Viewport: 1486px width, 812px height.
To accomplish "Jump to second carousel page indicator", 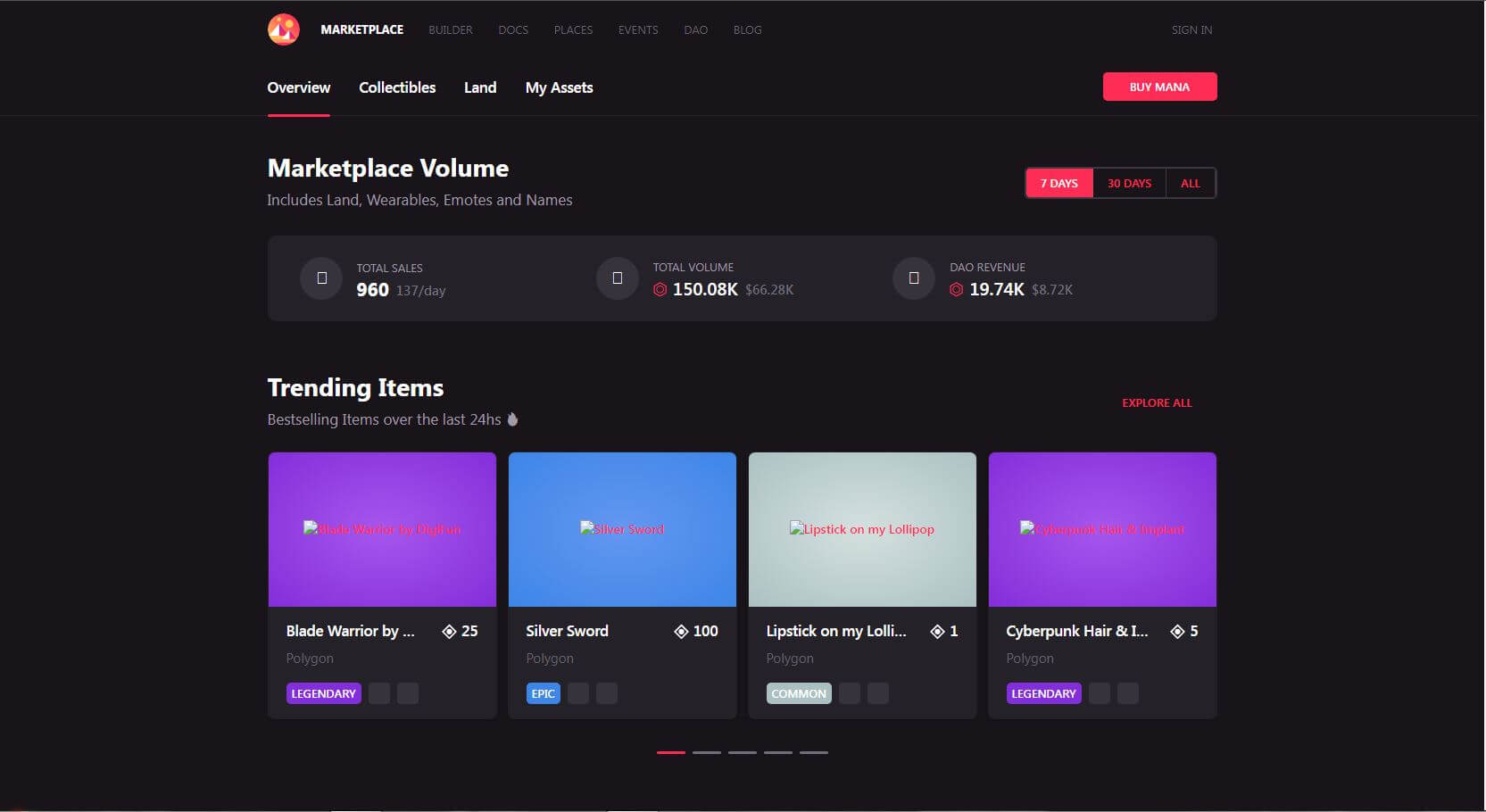I will [706, 752].
